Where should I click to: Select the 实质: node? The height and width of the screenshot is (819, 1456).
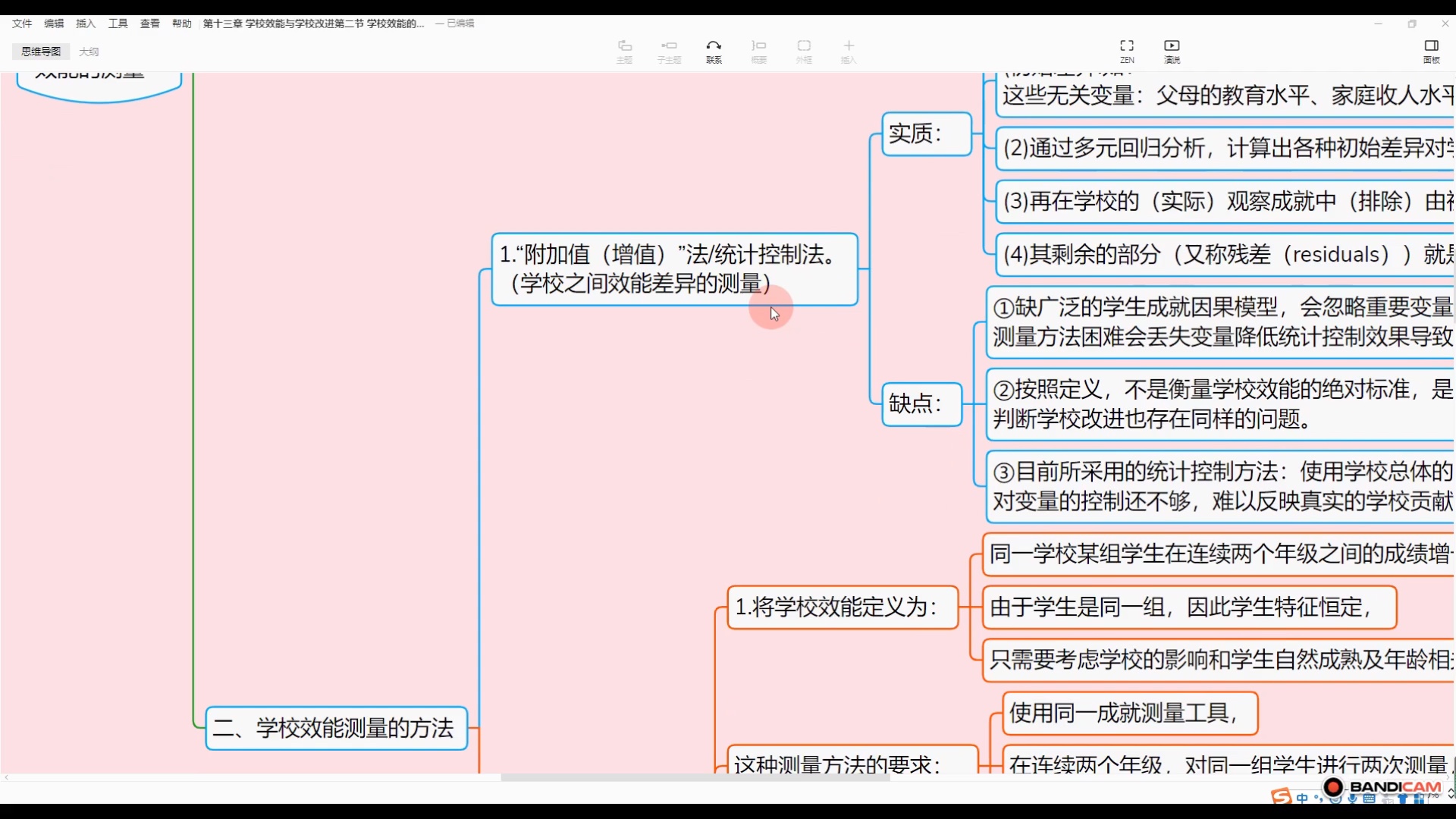926,134
